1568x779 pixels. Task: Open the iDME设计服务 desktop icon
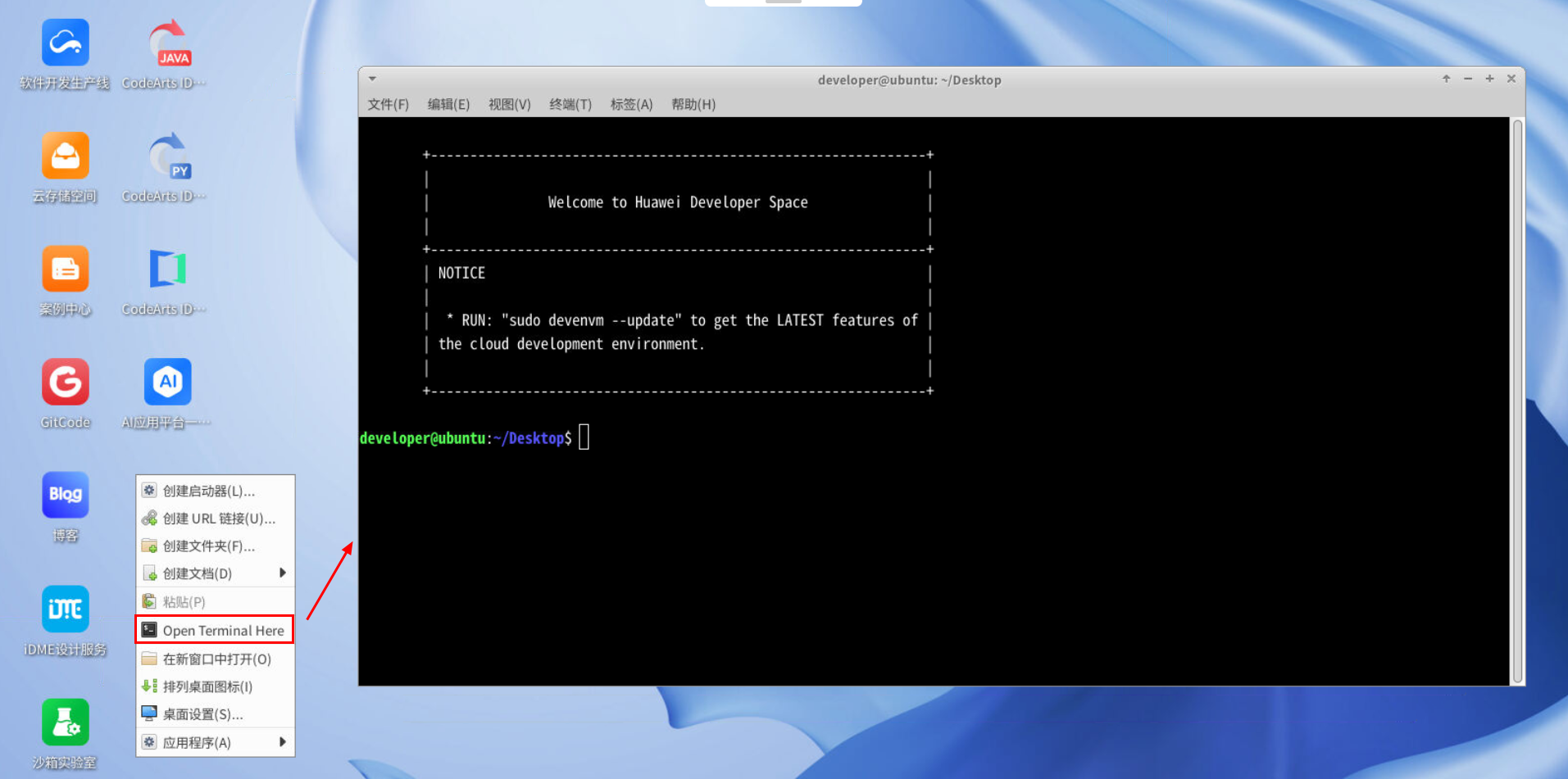[x=65, y=609]
